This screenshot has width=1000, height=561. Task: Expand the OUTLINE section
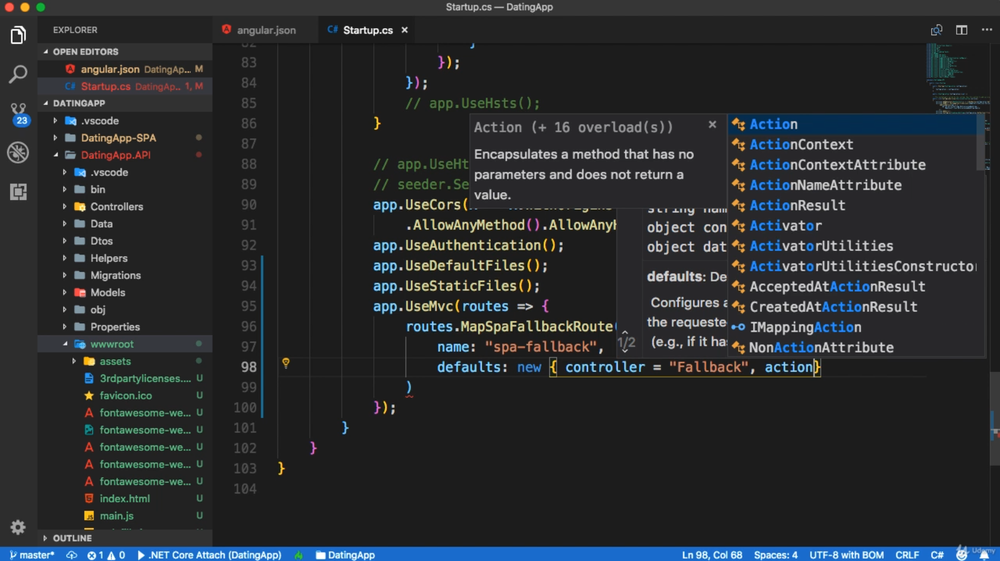(x=72, y=538)
